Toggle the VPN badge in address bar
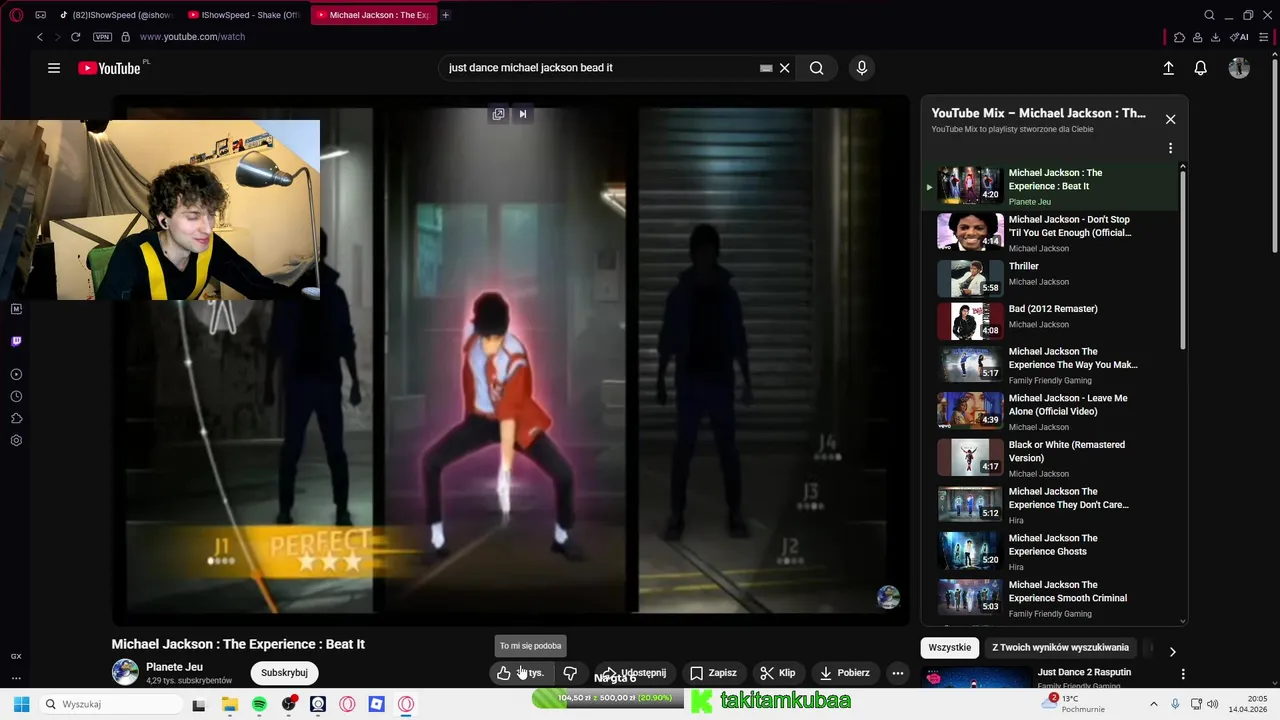Image resolution: width=1280 pixels, height=720 pixels. 102,37
